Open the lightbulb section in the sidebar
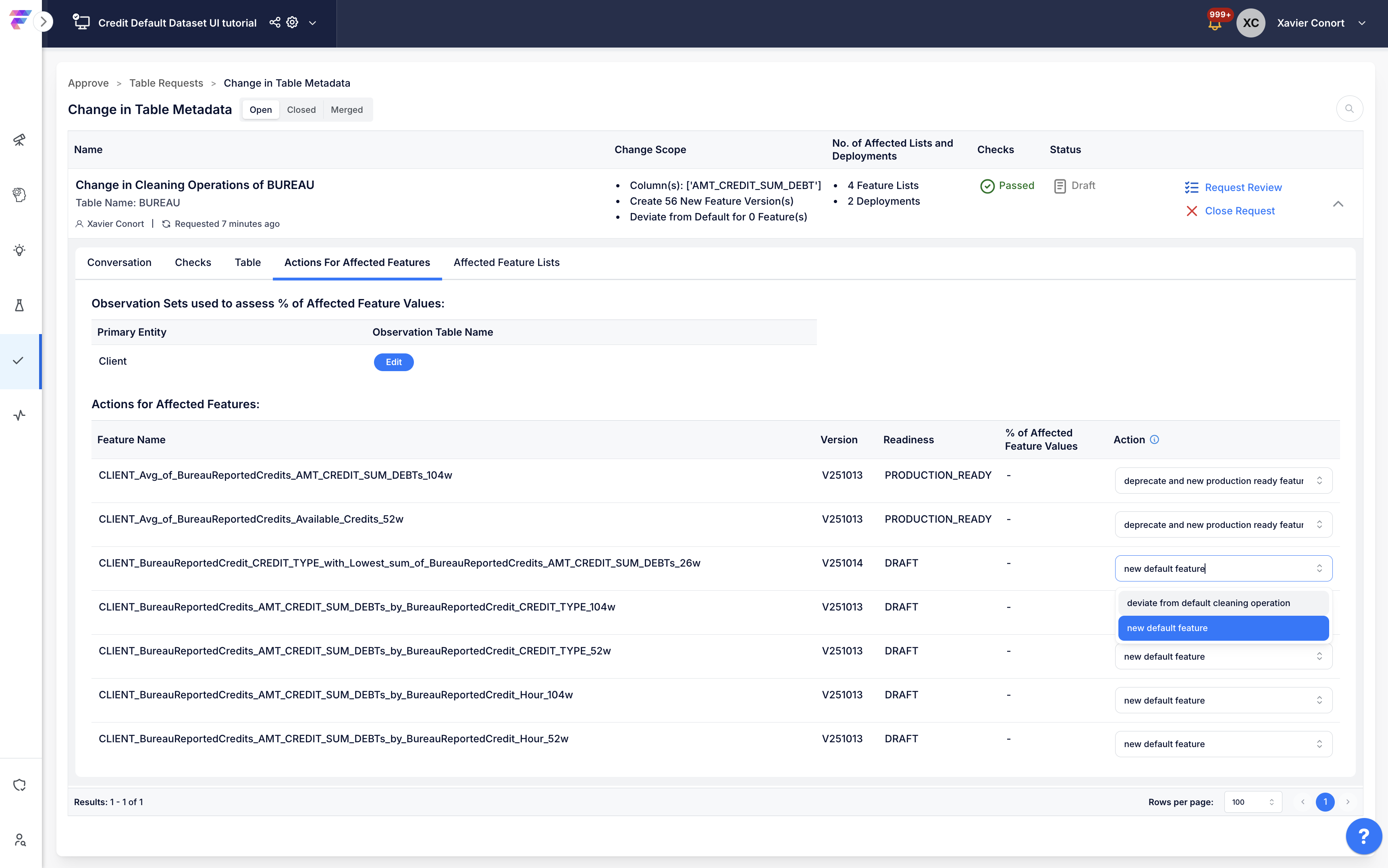The width and height of the screenshot is (1388, 868). pyautogui.click(x=19, y=250)
